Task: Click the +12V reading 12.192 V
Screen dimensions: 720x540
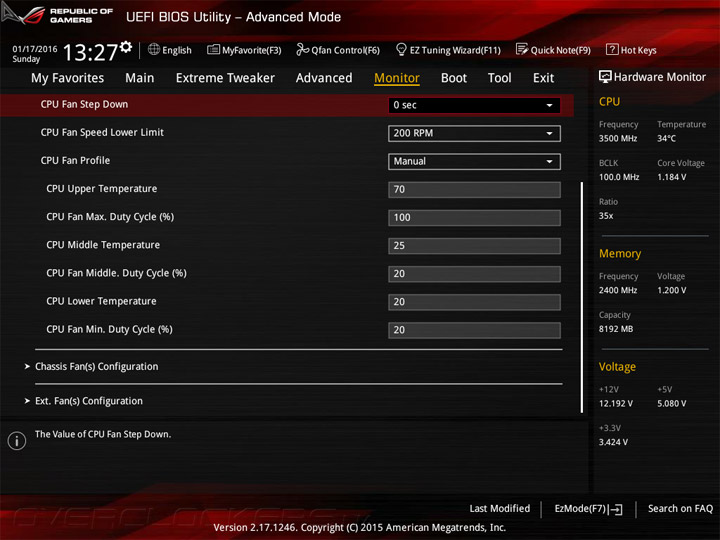Action: point(615,403)
